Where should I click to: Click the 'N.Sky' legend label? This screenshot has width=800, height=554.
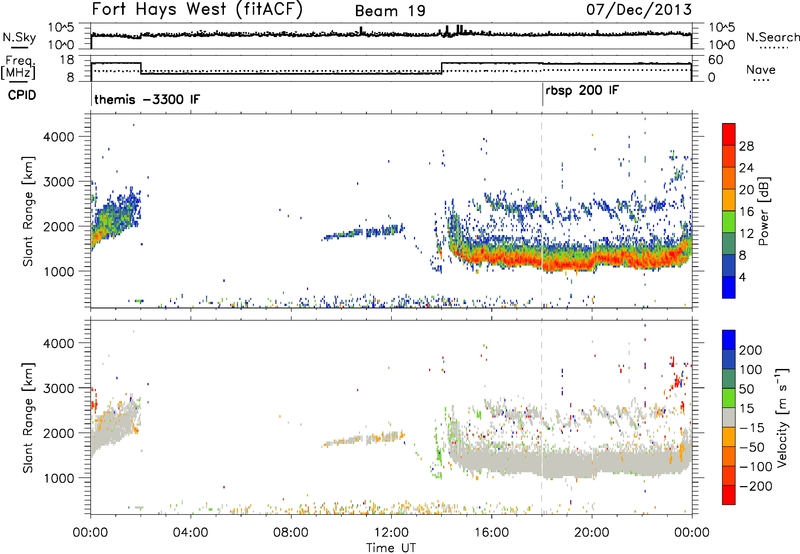(x=19, y=37)
